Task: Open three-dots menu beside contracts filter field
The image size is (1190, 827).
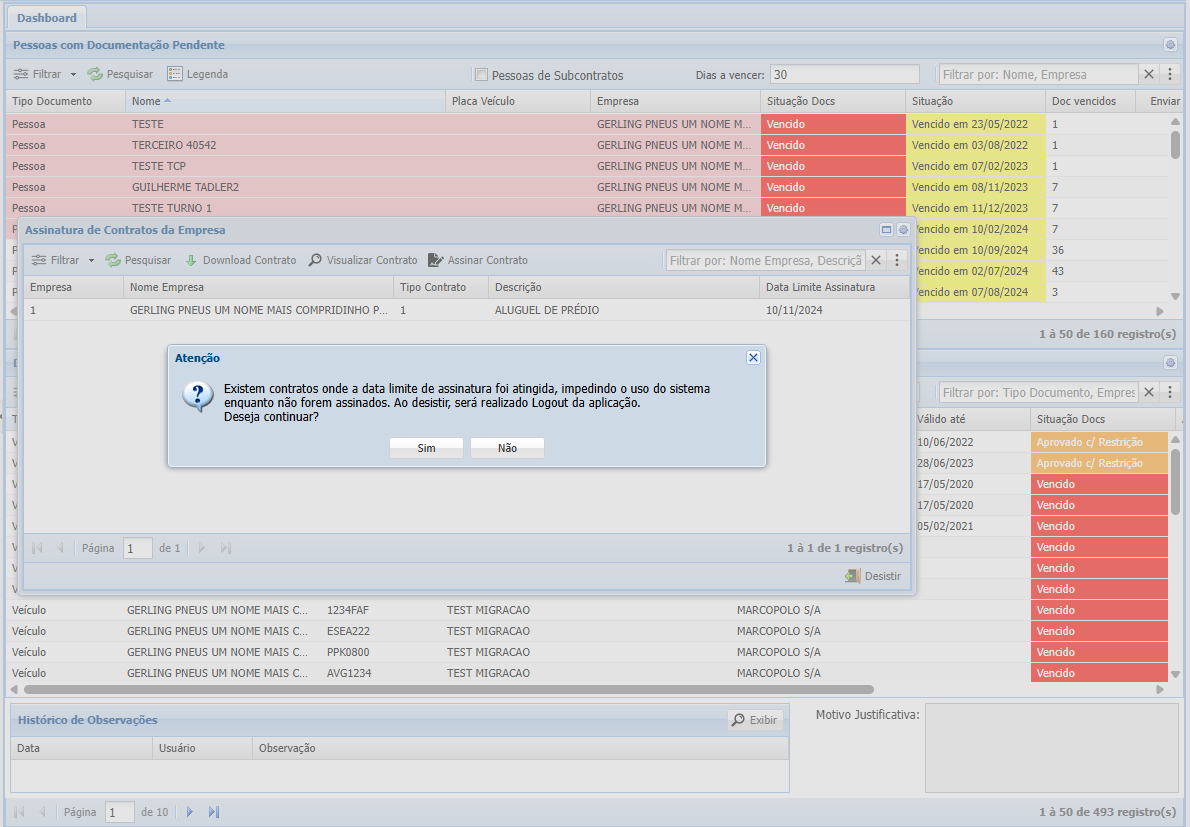Action: (x=896, y=260)
